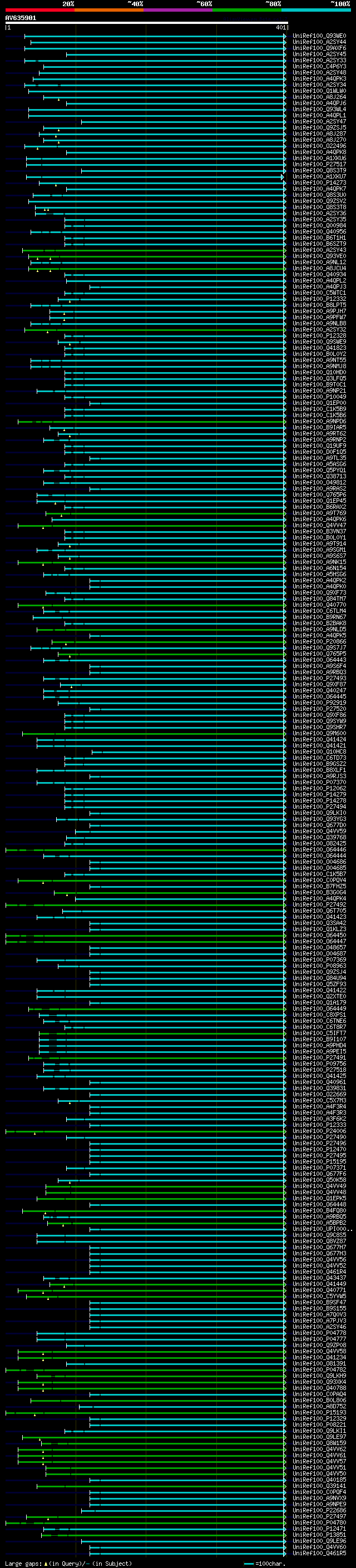Open entry UniRef100_A4QPK8
The height and width of the screenshot is (1568, 356).
[319, 152]
